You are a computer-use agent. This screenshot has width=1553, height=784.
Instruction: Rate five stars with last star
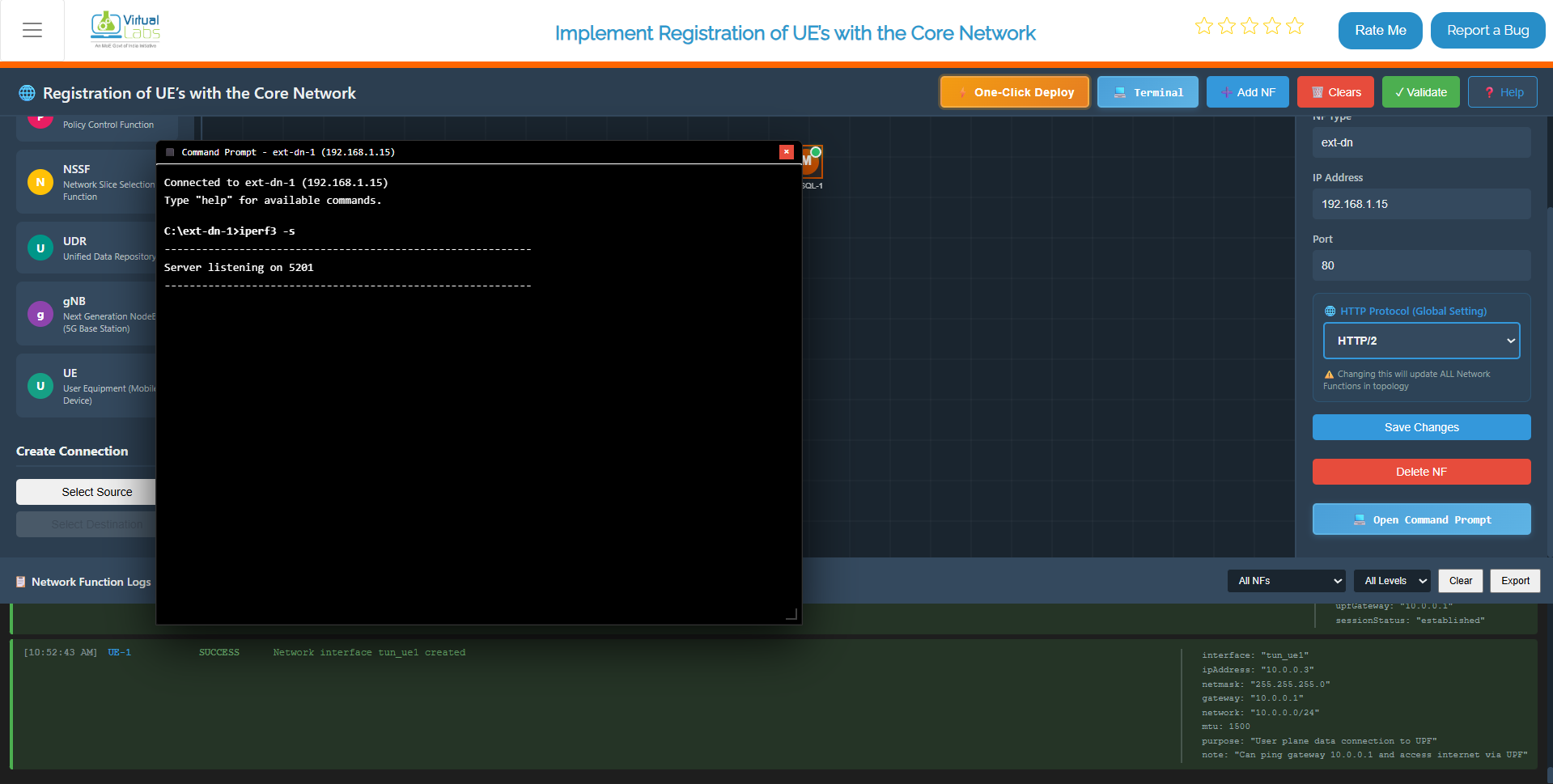click(1295, 26)
